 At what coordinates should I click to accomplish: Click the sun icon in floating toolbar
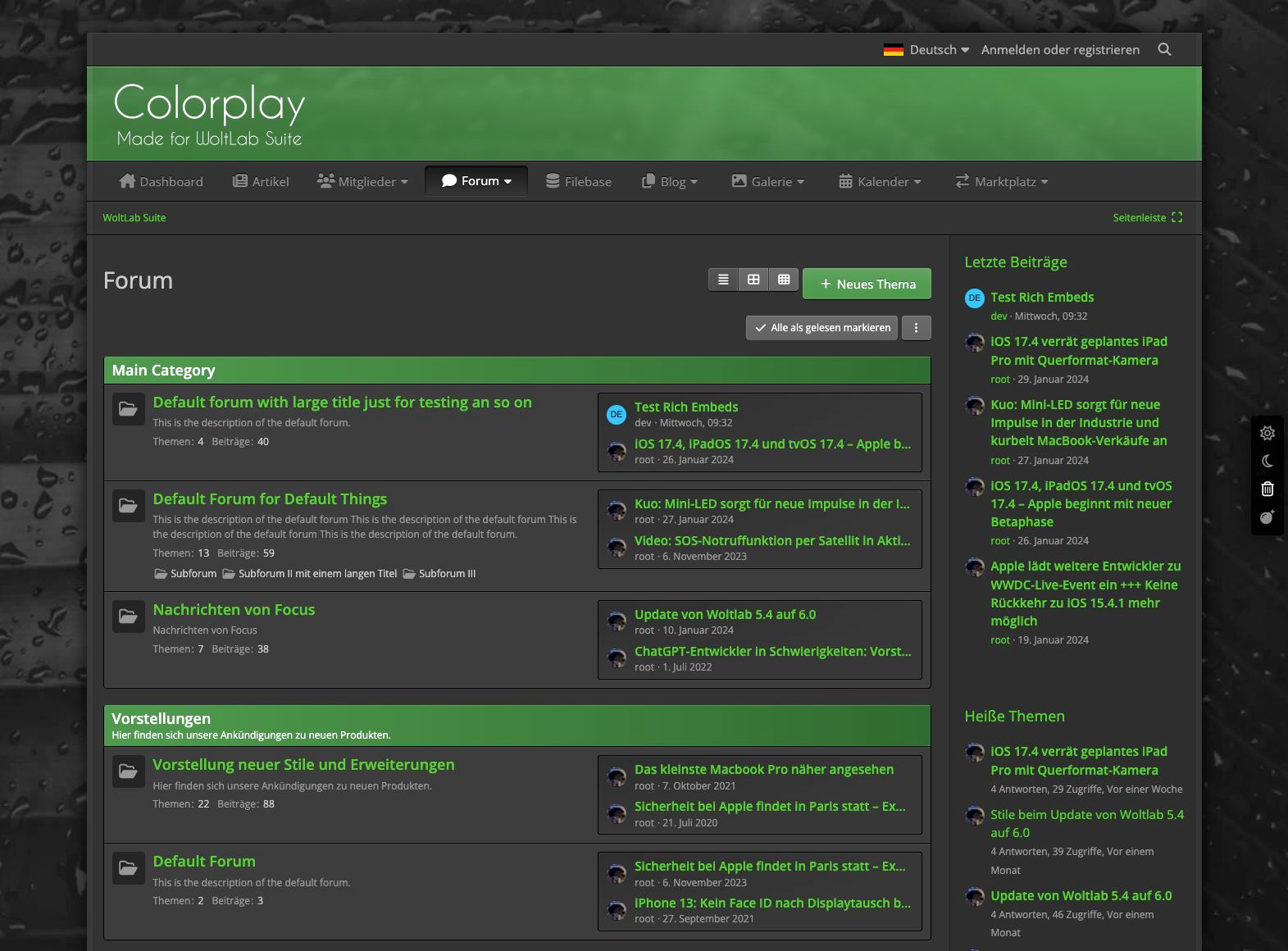pos(1267,433)
